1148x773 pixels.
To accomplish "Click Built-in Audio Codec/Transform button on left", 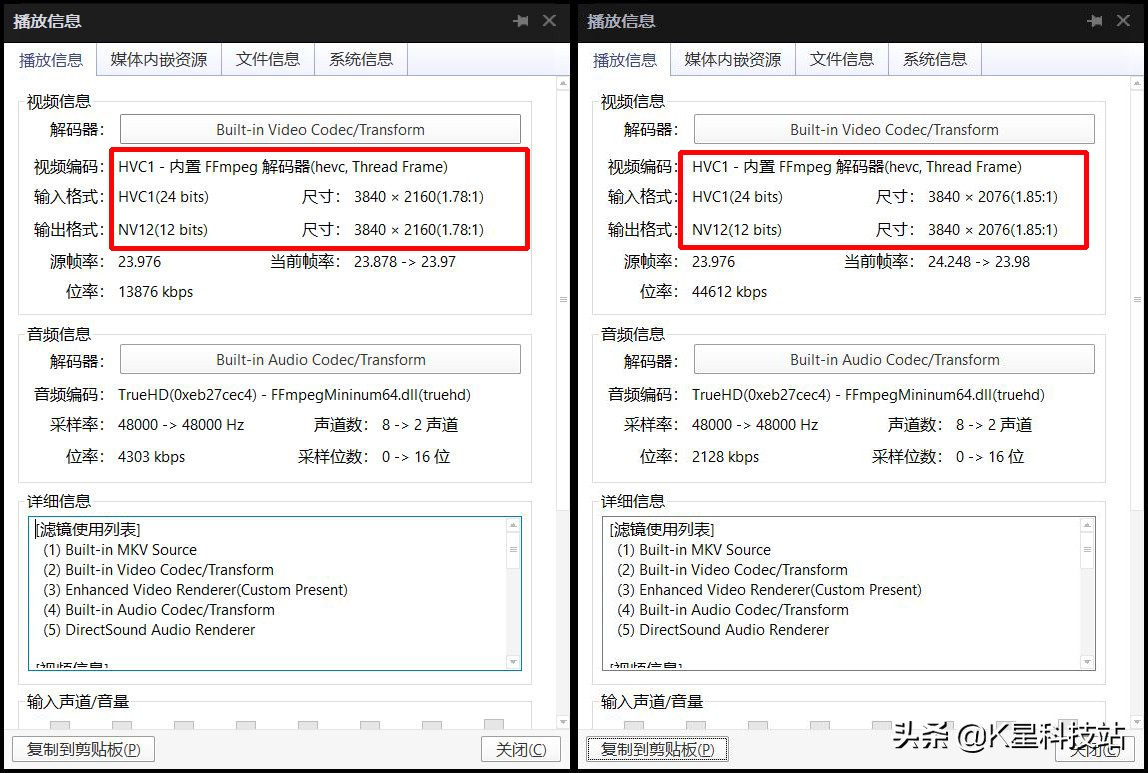I will pos(320,359).
